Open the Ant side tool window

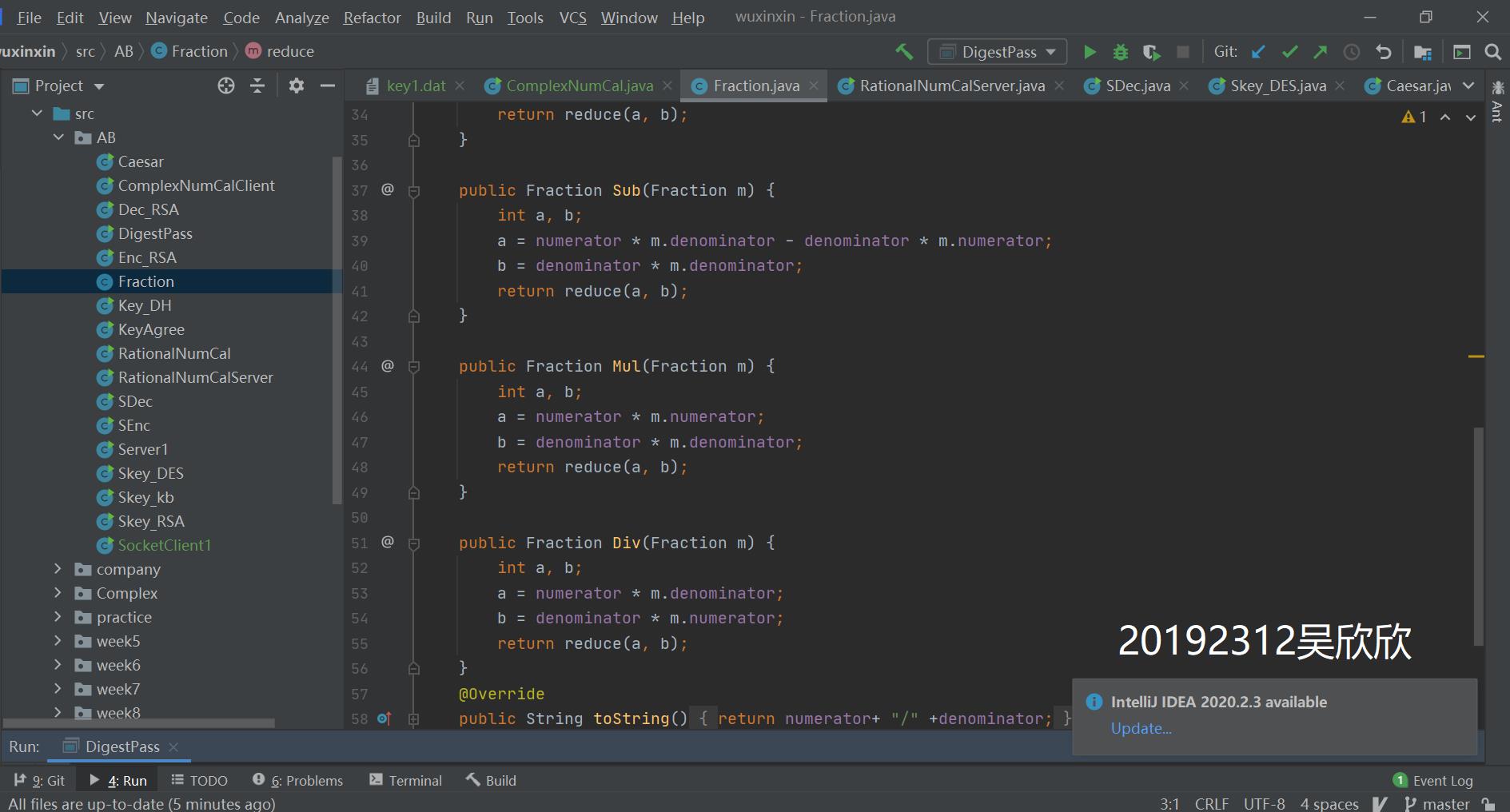point(1497,101)
